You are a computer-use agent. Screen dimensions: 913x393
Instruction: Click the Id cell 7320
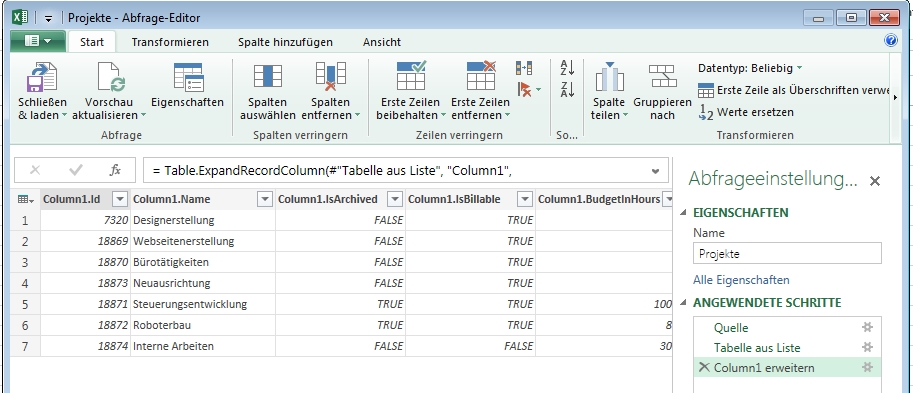(x=86, y=220)
